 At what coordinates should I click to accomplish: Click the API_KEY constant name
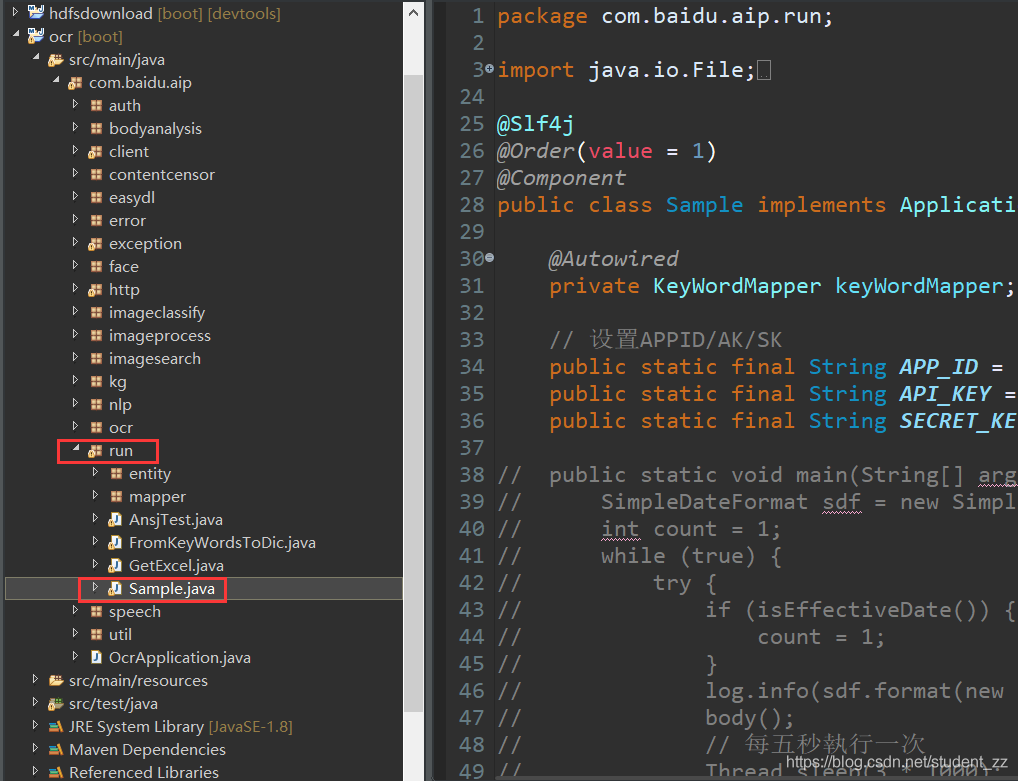coord(945,394)
